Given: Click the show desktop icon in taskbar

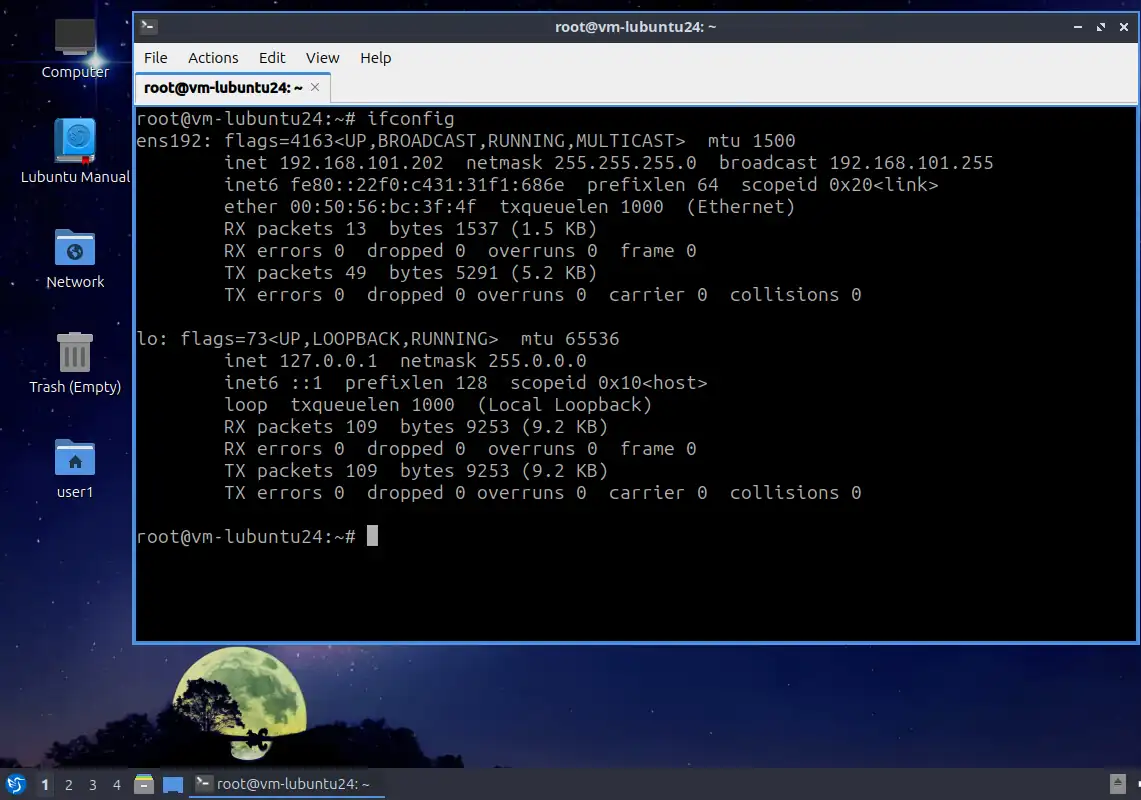Looking at the screenshot, I should coord(172,784).
